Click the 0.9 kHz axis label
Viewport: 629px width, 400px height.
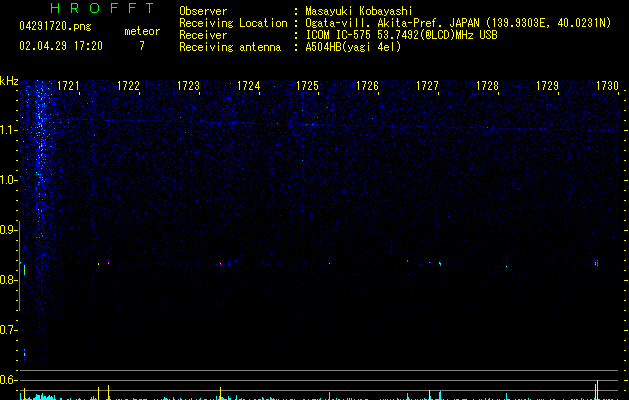tap(8, 230)
